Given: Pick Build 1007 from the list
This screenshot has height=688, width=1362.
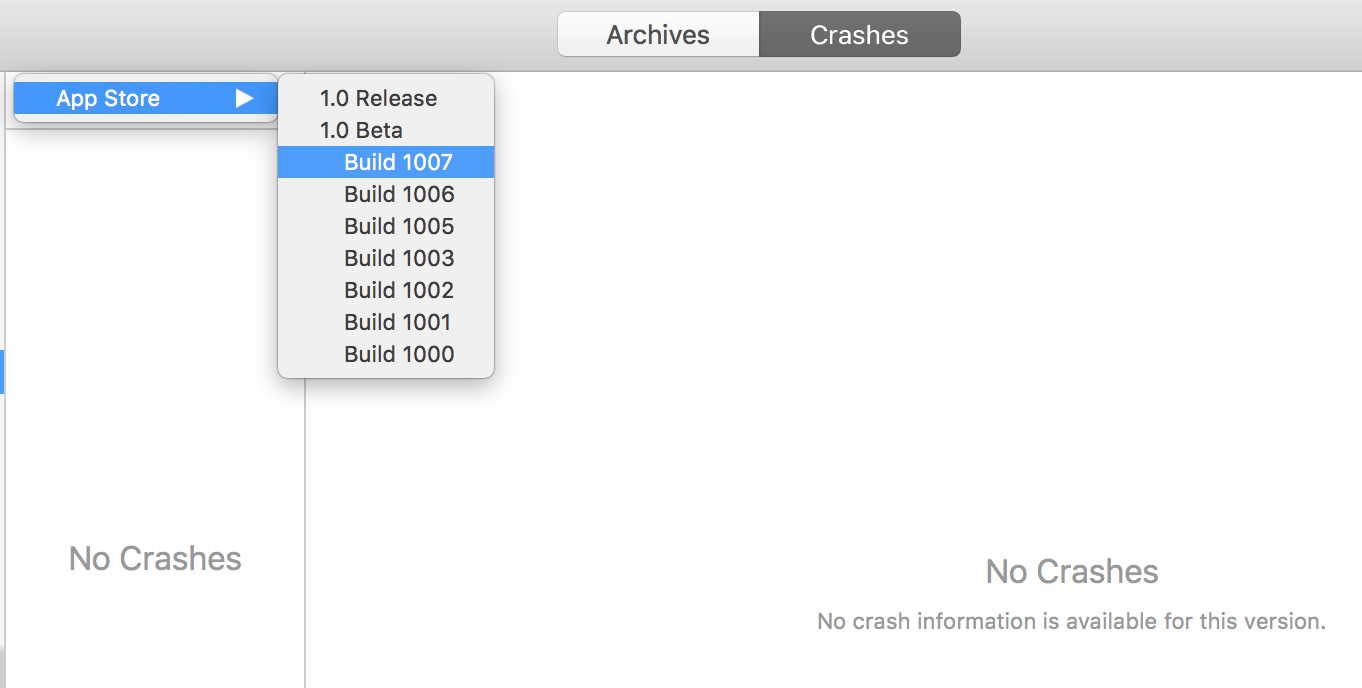Looking at the screenshot, I should coord(398,162).
